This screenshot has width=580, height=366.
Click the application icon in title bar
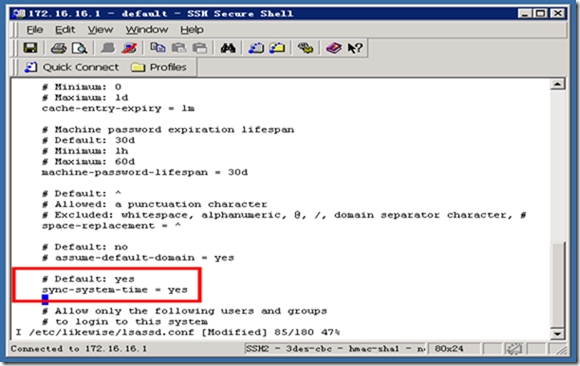pyautogui.click(x=18, y=14)
